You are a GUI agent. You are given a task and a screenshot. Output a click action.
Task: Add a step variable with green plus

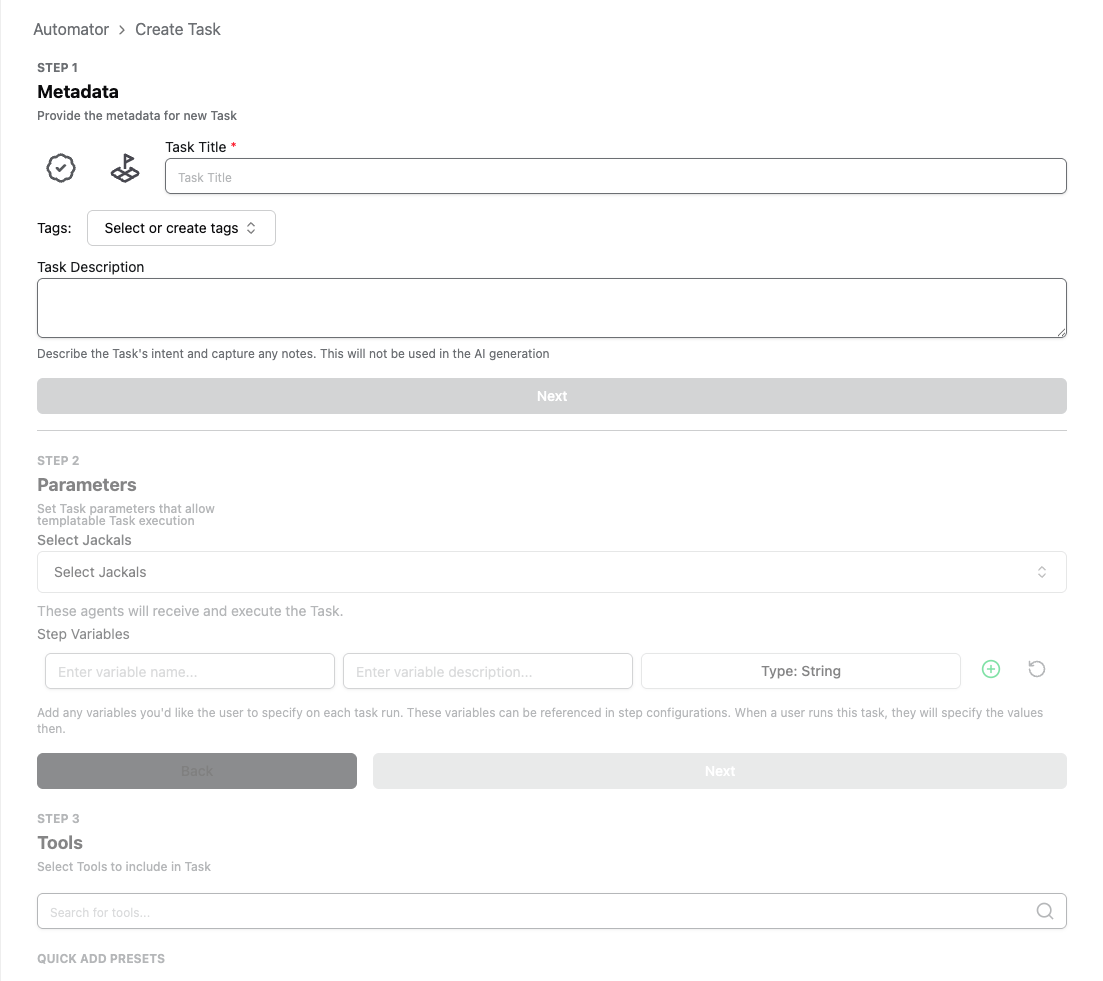click(x=990, y=670)
